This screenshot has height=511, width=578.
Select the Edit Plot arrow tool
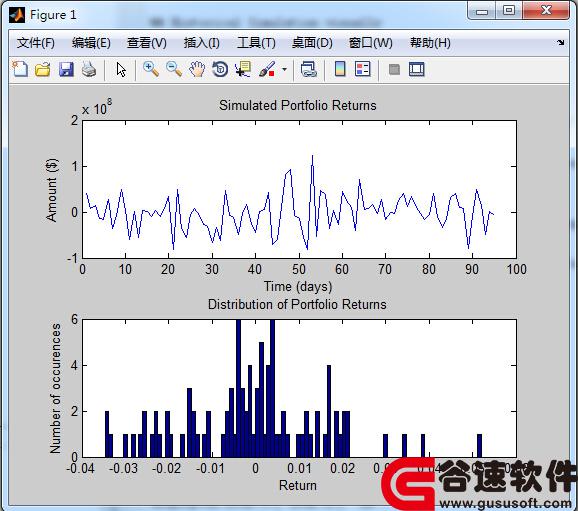click(x=121, y=69)
